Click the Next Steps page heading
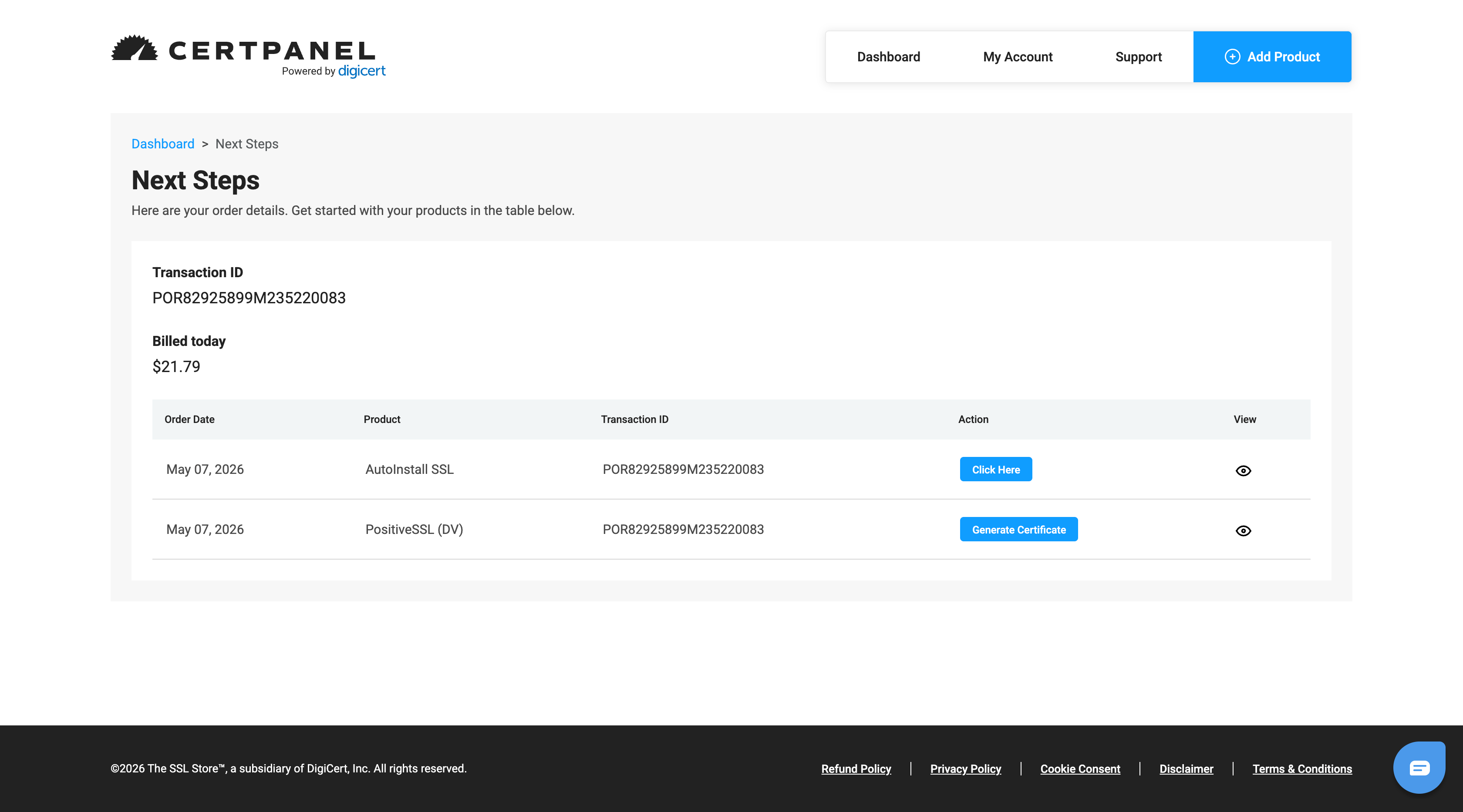Image resolution: width=1463 pixels, height=812 pixels. coord(196,181)
